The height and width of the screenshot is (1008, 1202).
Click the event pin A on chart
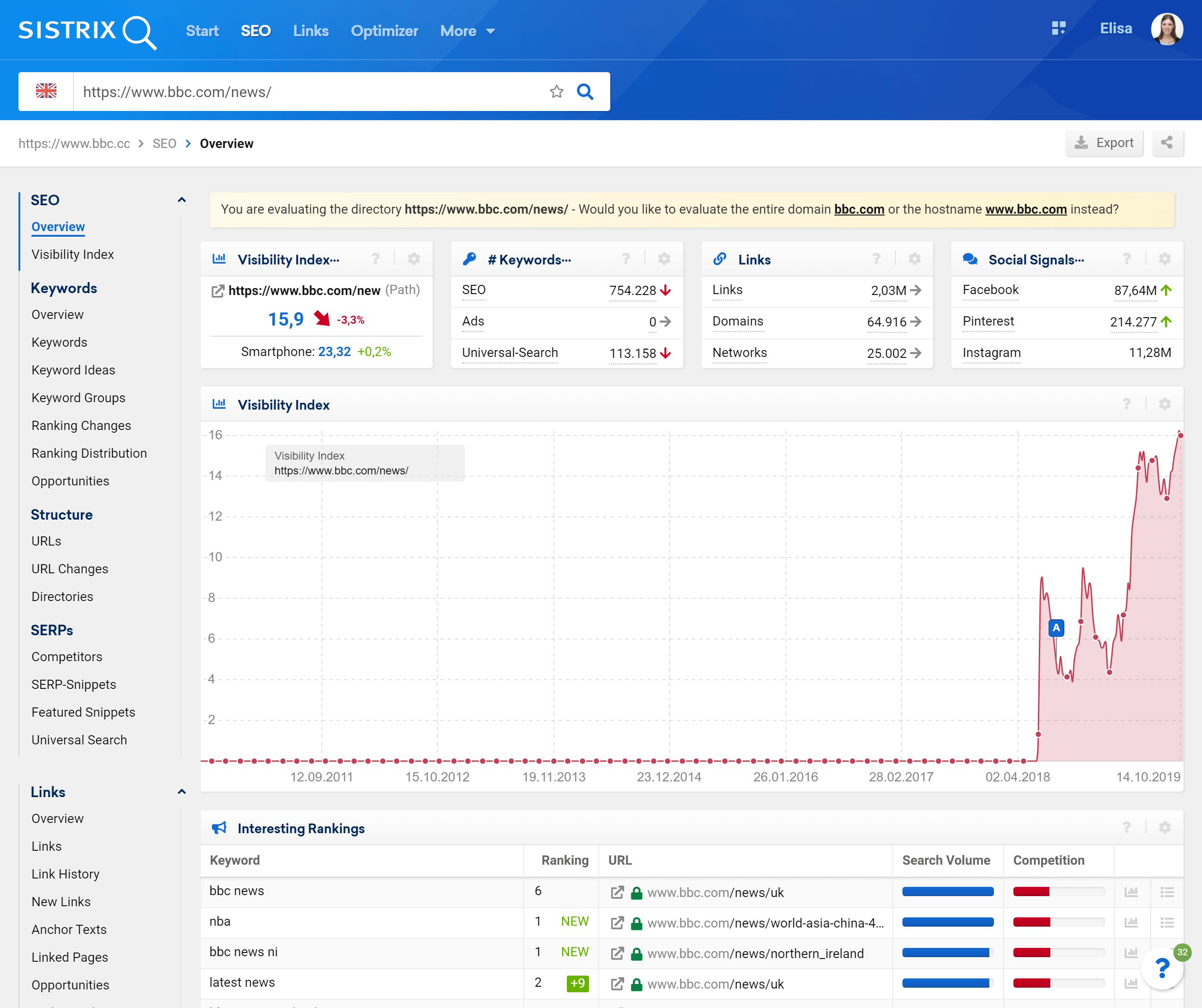1056,627
